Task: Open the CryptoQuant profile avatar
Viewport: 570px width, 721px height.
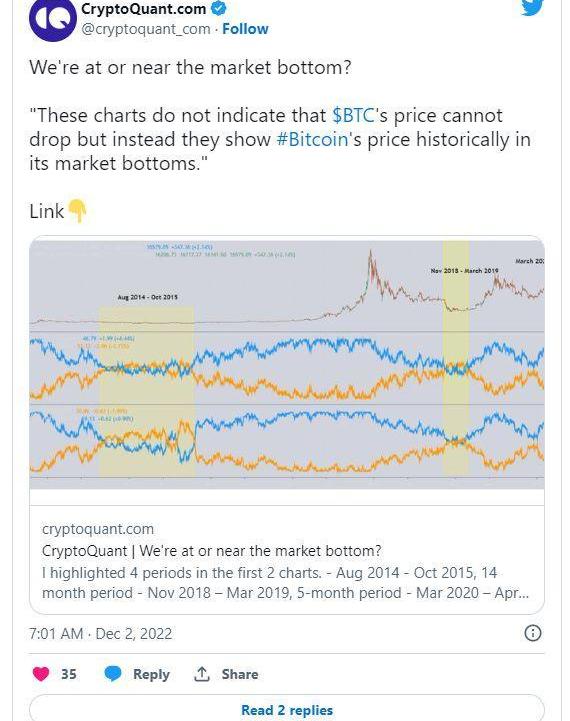Action: point(52,19)
